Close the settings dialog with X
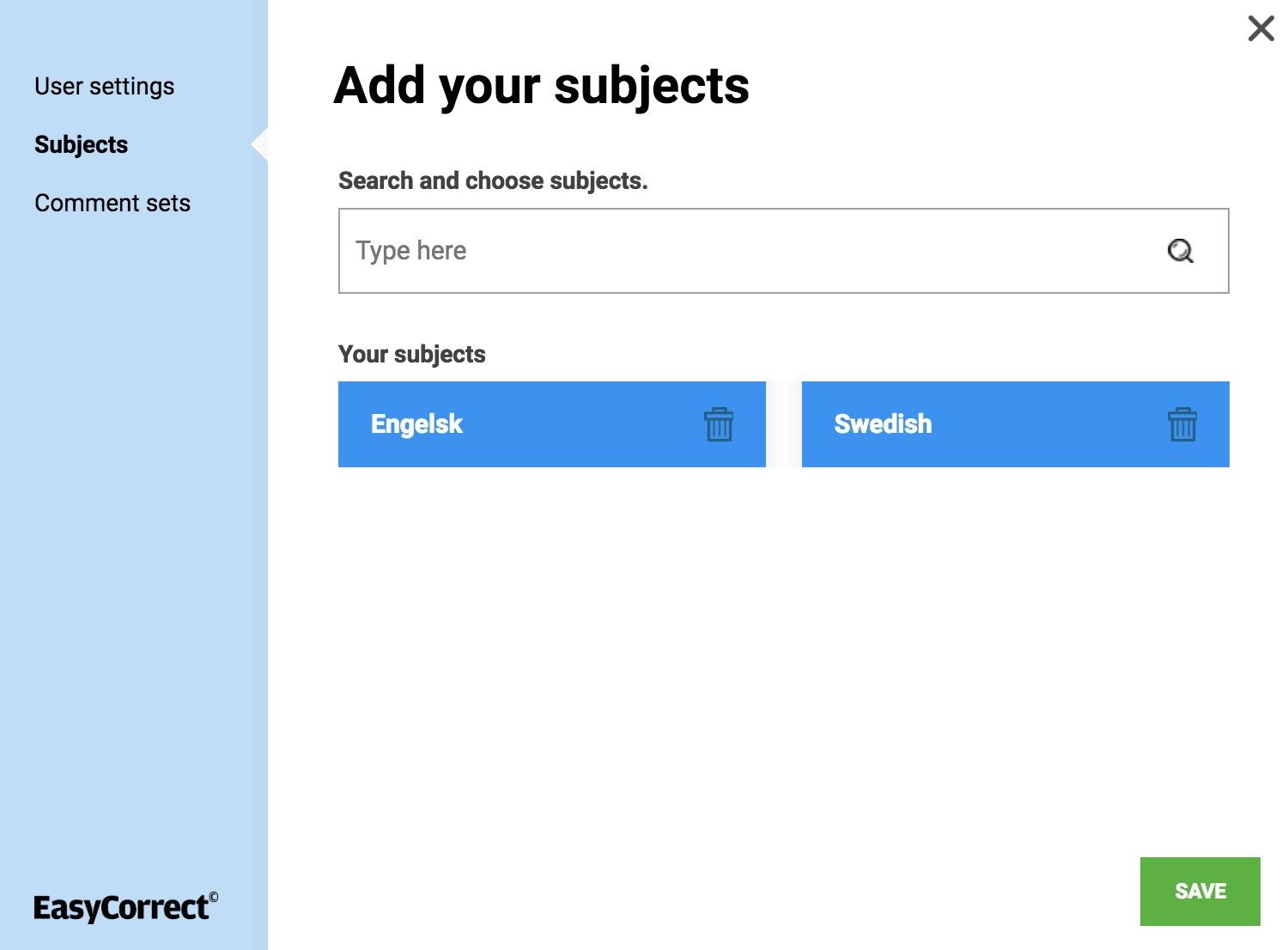The width and height of the screenshot is (1288, 950). pyautogui.click(x=1261, y=28)
